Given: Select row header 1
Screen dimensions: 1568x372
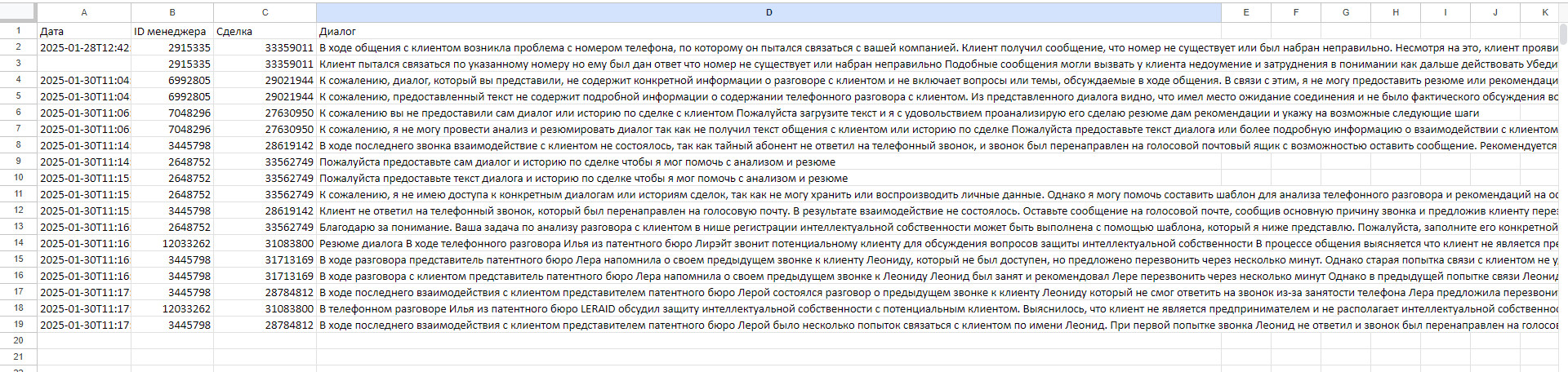Looking at the screenshot, I should tap(18, 31).
